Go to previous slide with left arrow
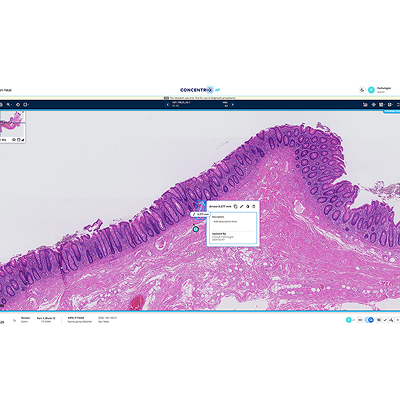Image resolution: width=400 pixels, height=400 pixels. click(x=167, y=104)
